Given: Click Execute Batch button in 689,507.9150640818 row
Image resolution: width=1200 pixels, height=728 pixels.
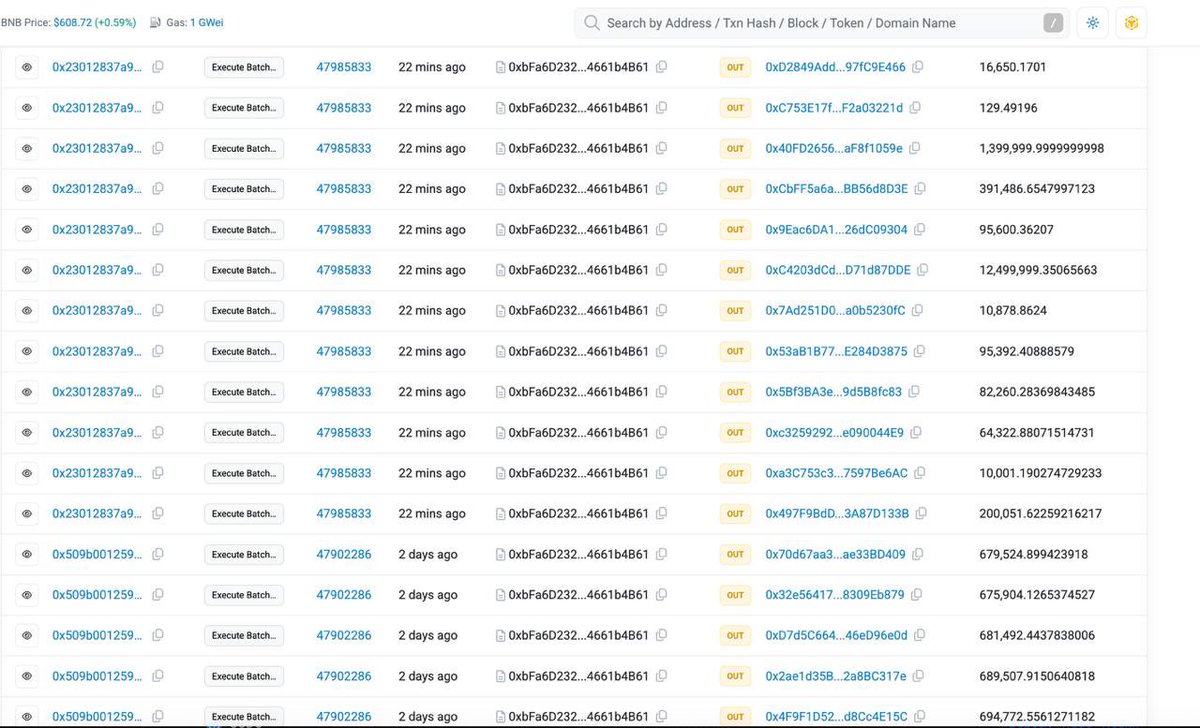Looking at the screenshot, I should [x=244, y=676].
